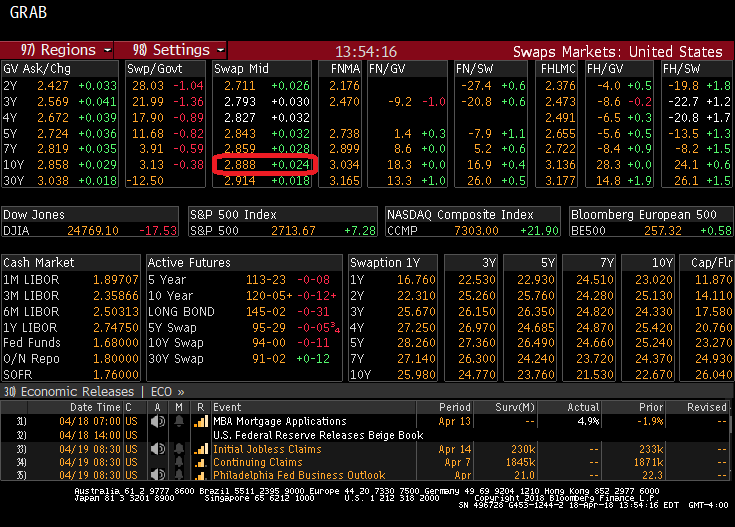Click 30Y Swap futures price 91-02

(x=269, y=359)
